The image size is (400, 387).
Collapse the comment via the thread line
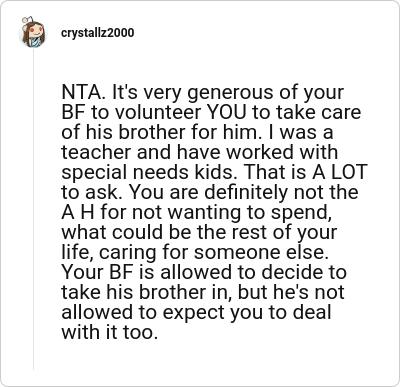tap(33, 209)
